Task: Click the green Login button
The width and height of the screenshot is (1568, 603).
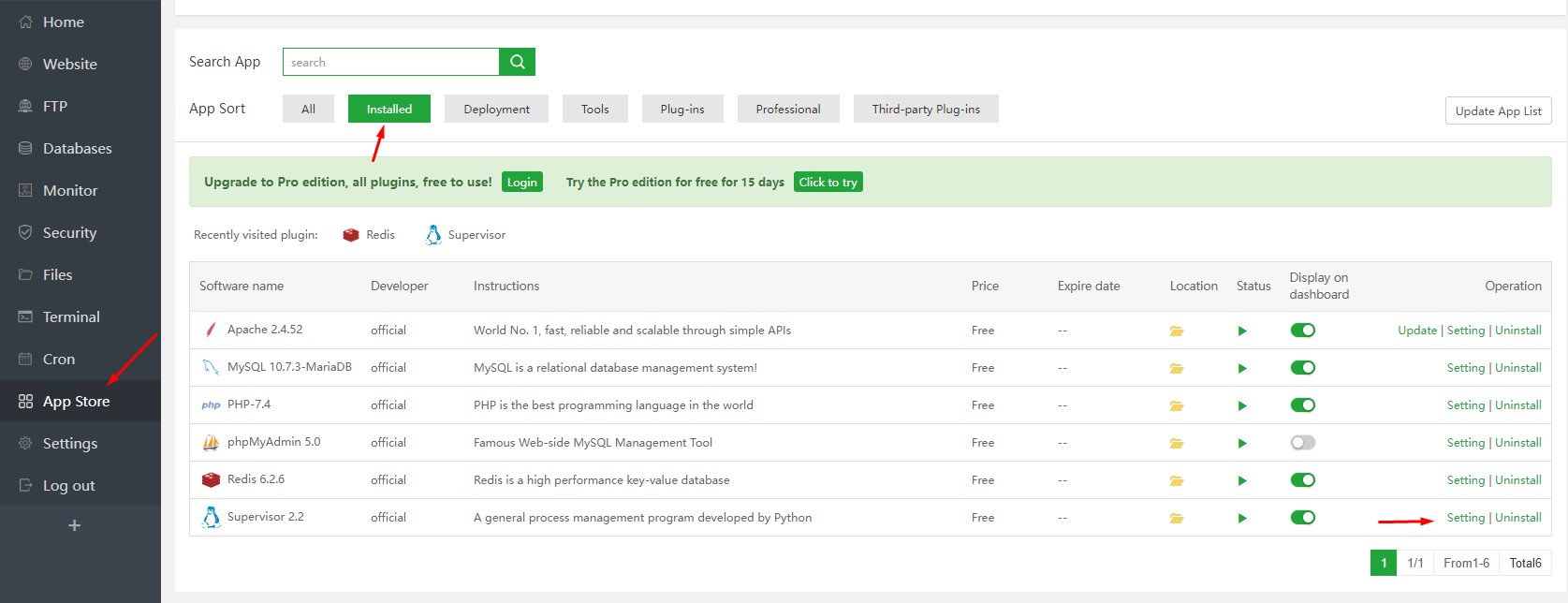Action: [x=522, y=182]
